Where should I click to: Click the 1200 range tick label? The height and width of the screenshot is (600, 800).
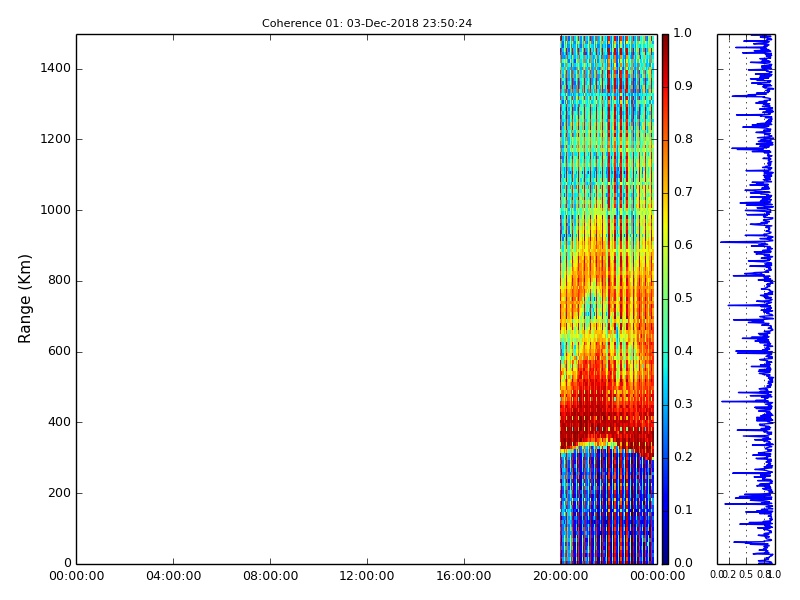(x=56, y=139)
